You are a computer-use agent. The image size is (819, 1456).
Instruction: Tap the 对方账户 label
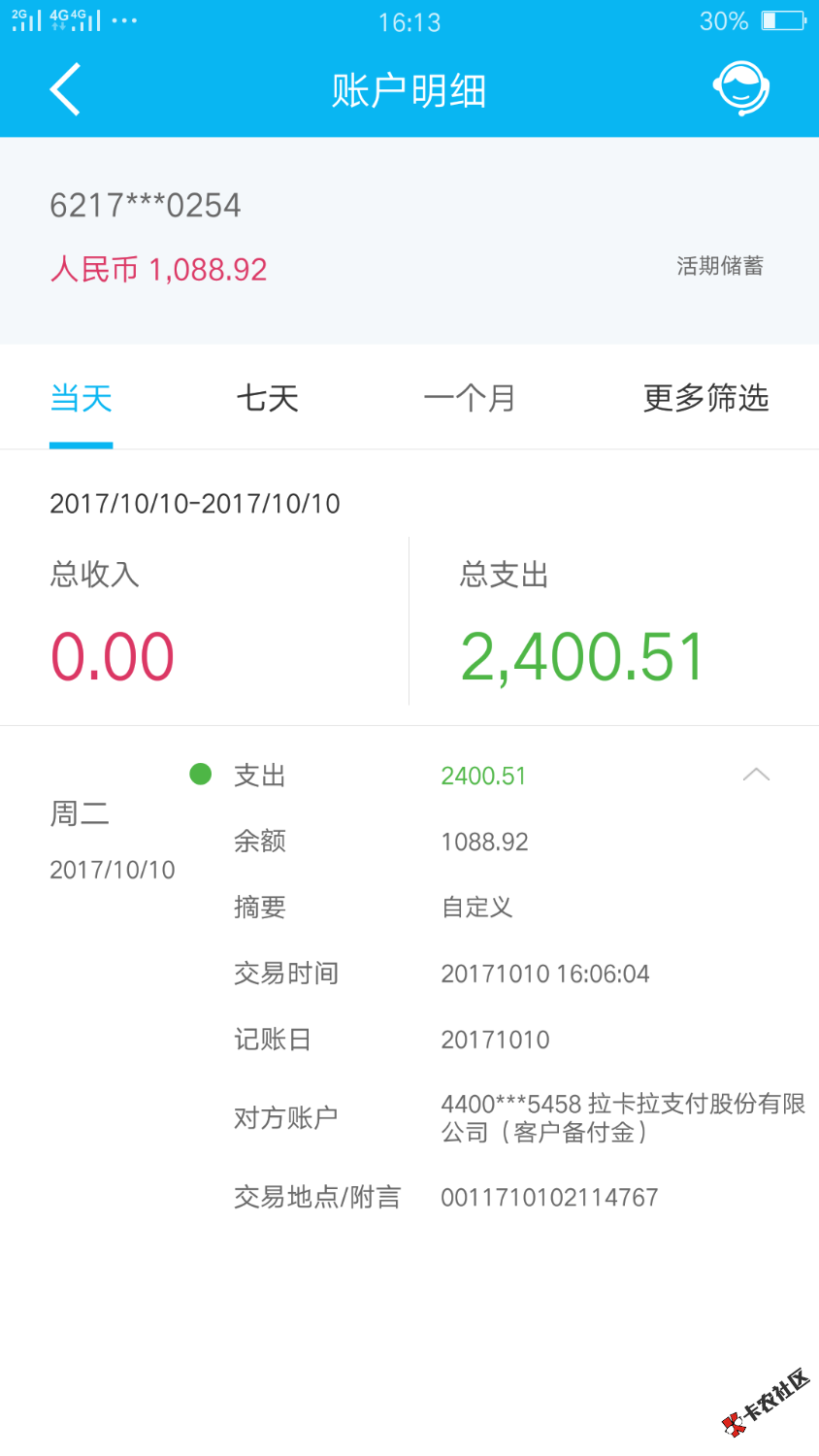tap(286, 1118)
